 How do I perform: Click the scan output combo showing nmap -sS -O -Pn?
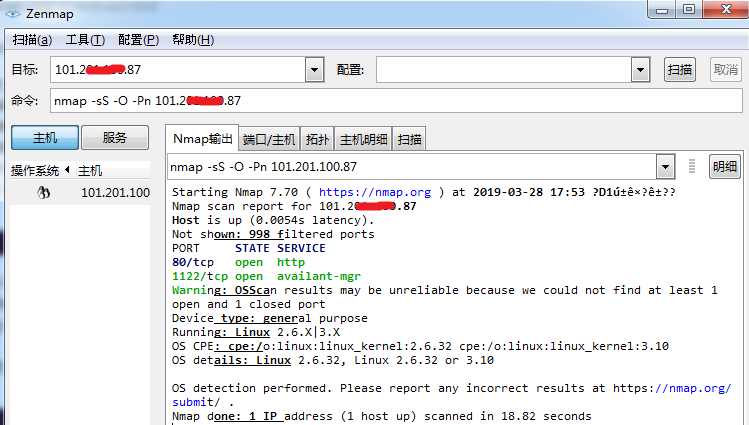click(412, 167)
